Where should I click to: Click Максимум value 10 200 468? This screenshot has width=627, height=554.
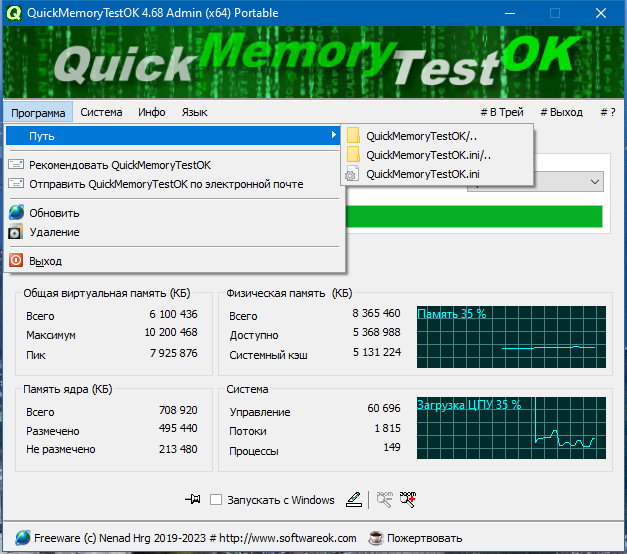171,332
